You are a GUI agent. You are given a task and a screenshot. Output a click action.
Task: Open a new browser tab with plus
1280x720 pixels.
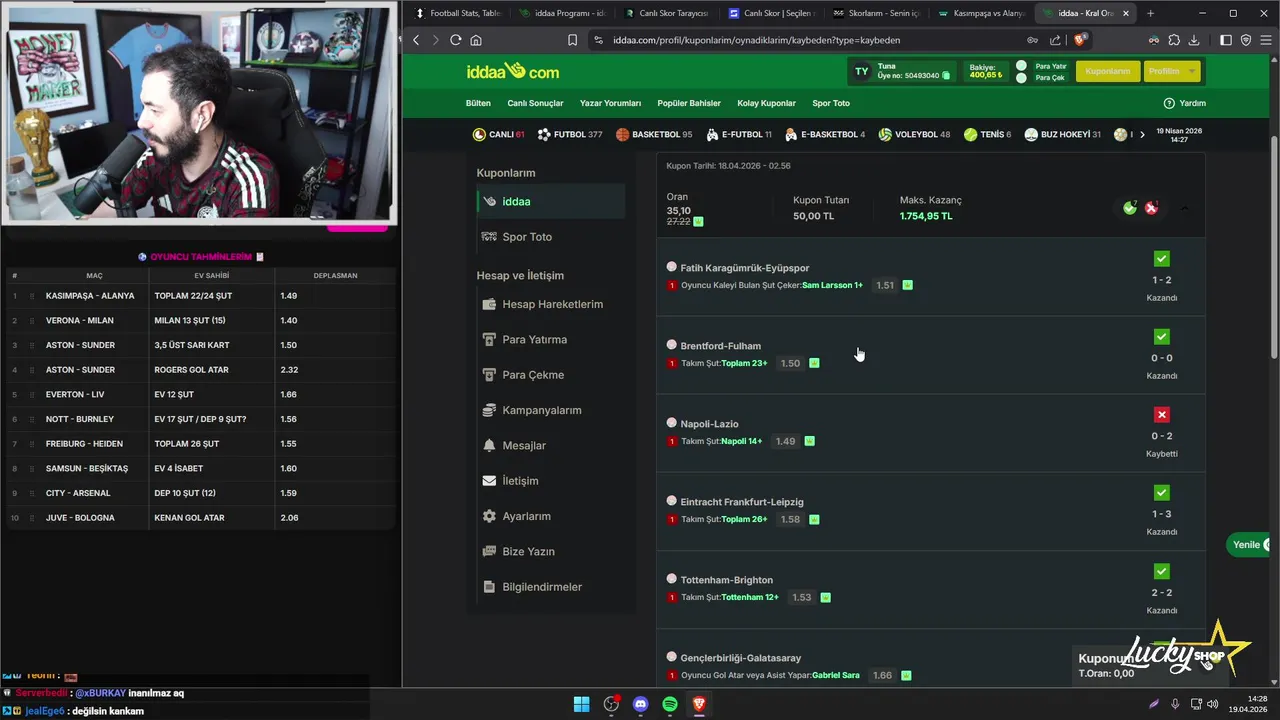click(1150, 13)
